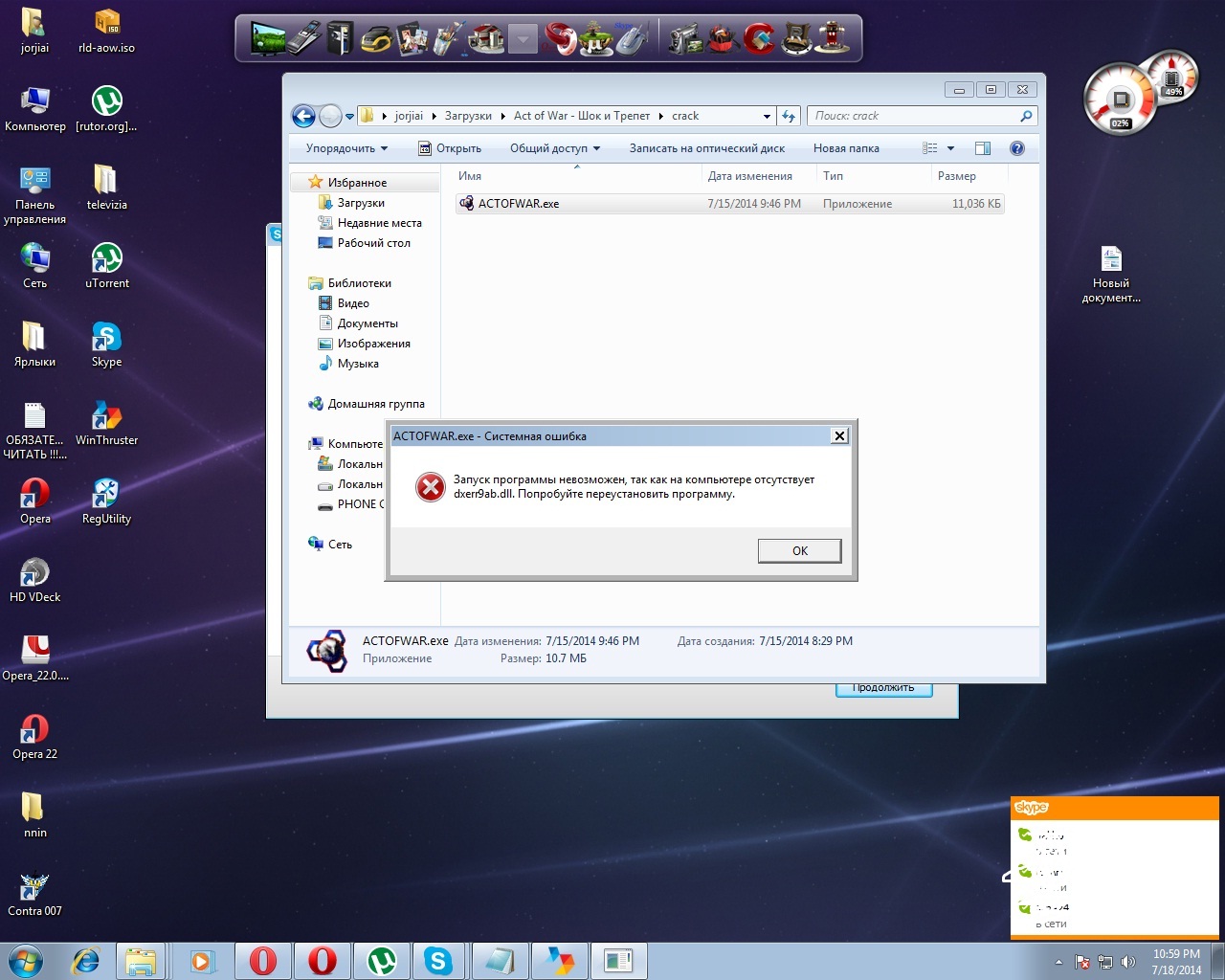The height and width of the screenshot is (980, 1225).
Task: Click the change view icon
Action: 929,148
